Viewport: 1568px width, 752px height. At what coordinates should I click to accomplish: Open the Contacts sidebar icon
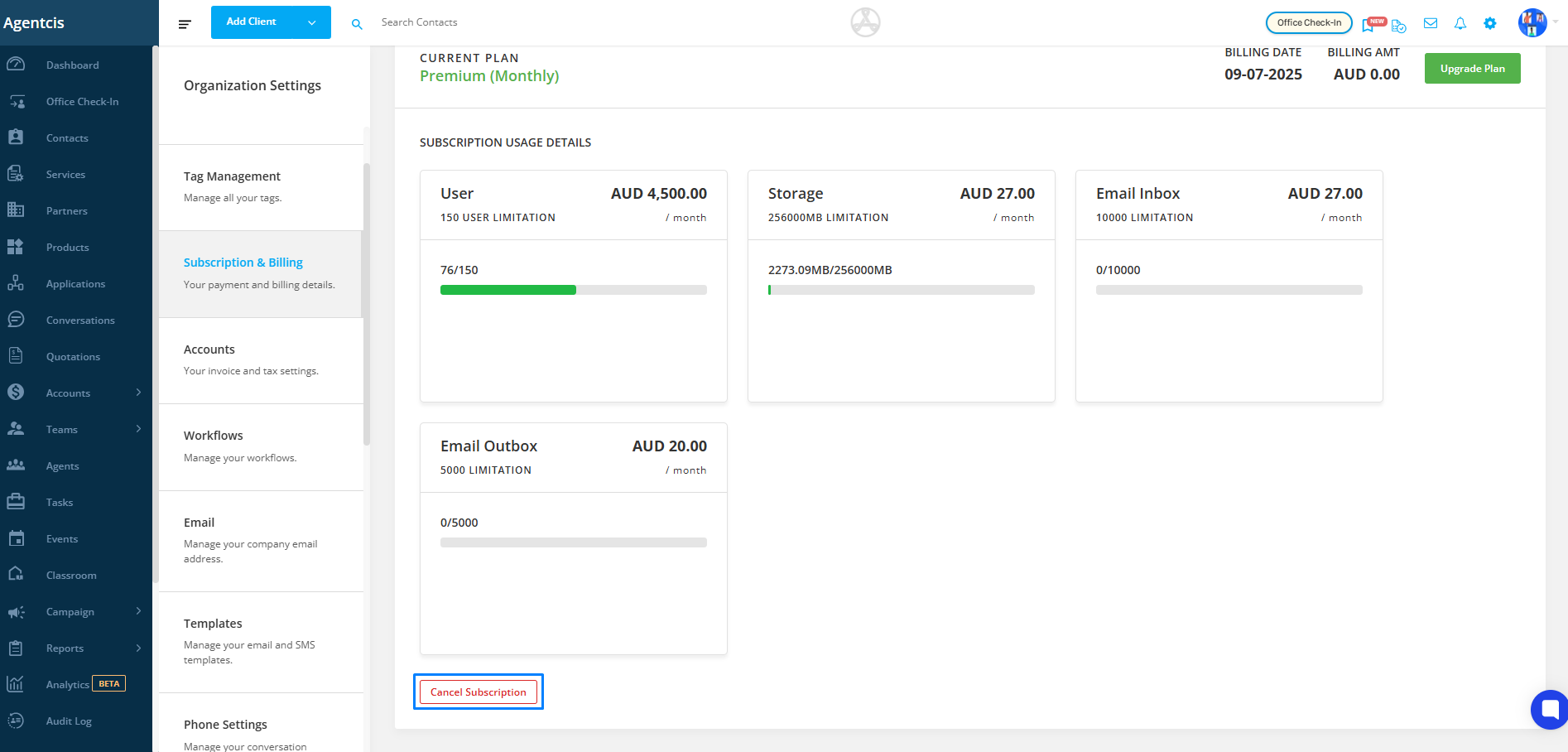click(x=16, y=137)
